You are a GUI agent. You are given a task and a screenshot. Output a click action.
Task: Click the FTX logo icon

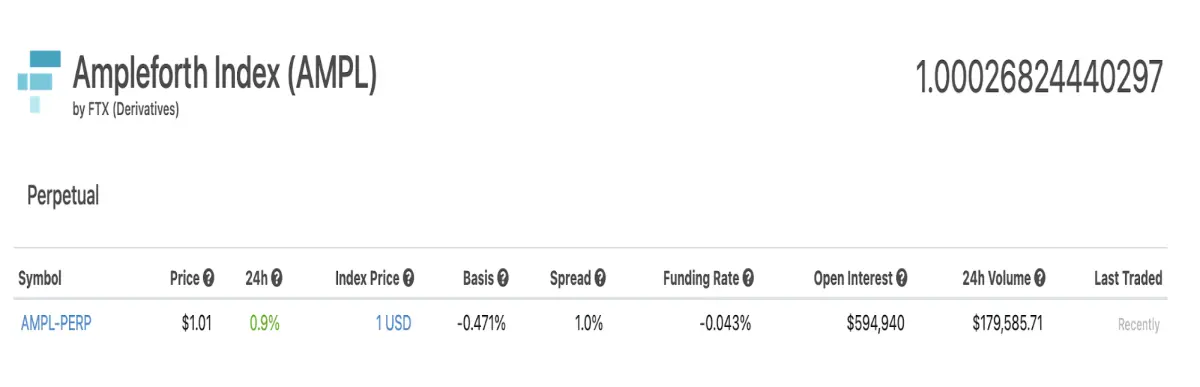coord(39,81)
